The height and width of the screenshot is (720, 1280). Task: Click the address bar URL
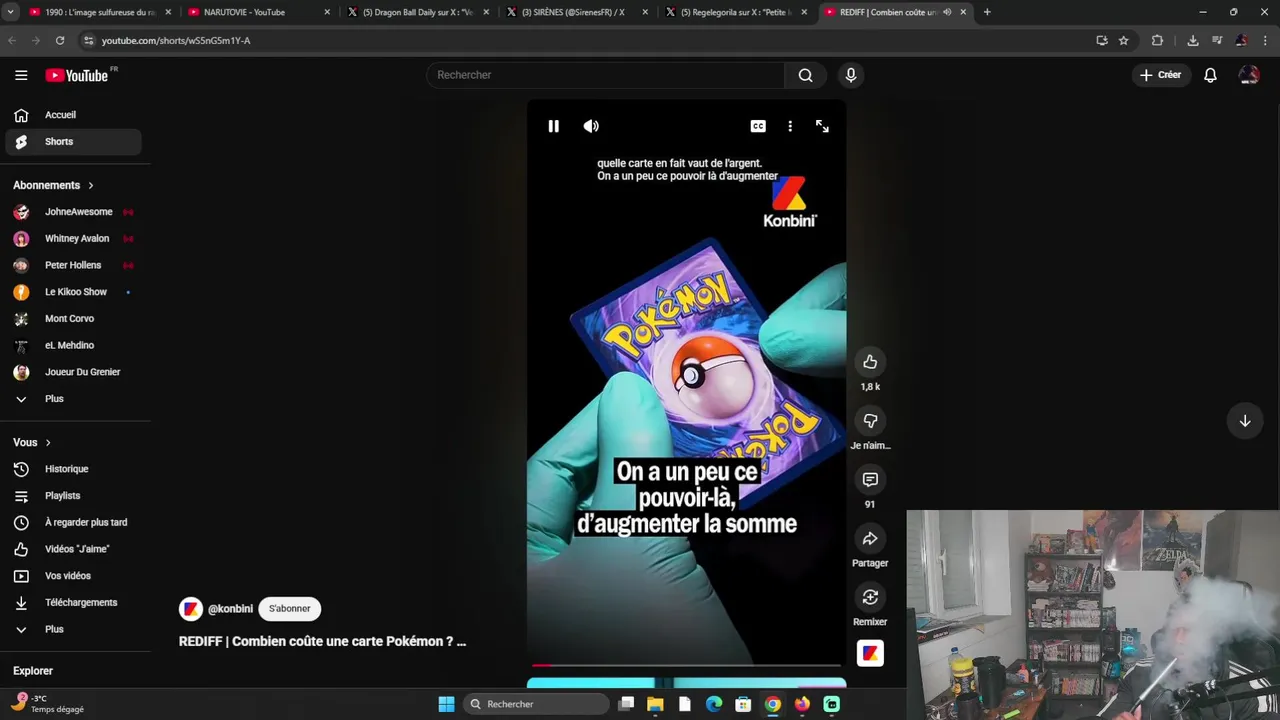pos(176,40)
